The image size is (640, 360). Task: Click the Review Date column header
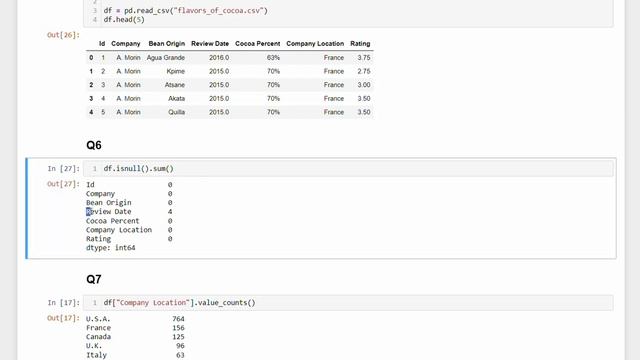[x=210, y=44]
